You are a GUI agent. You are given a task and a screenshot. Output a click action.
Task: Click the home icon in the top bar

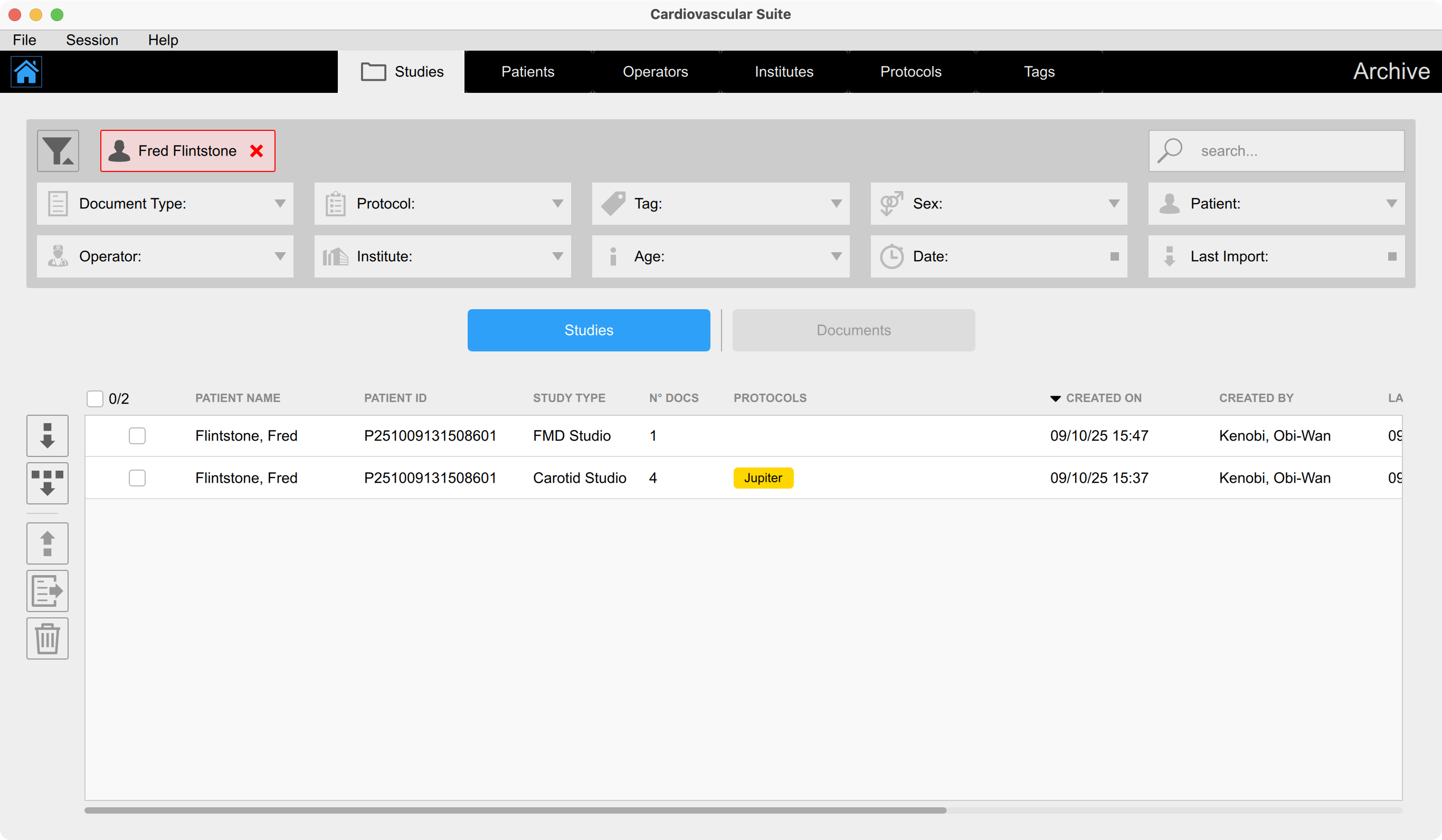pos(26,72)
